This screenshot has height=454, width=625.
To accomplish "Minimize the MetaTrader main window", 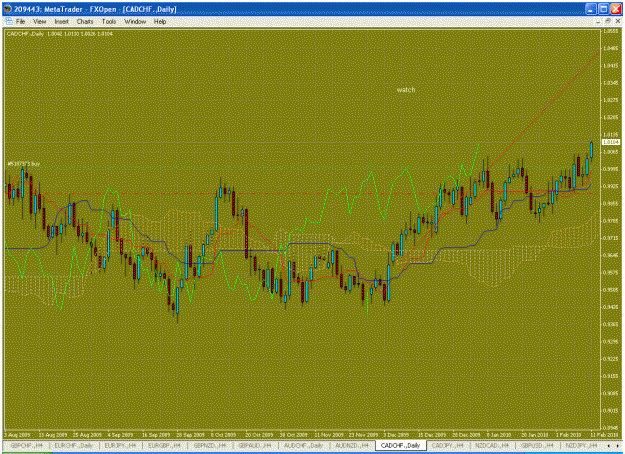I will coord(591,9).
